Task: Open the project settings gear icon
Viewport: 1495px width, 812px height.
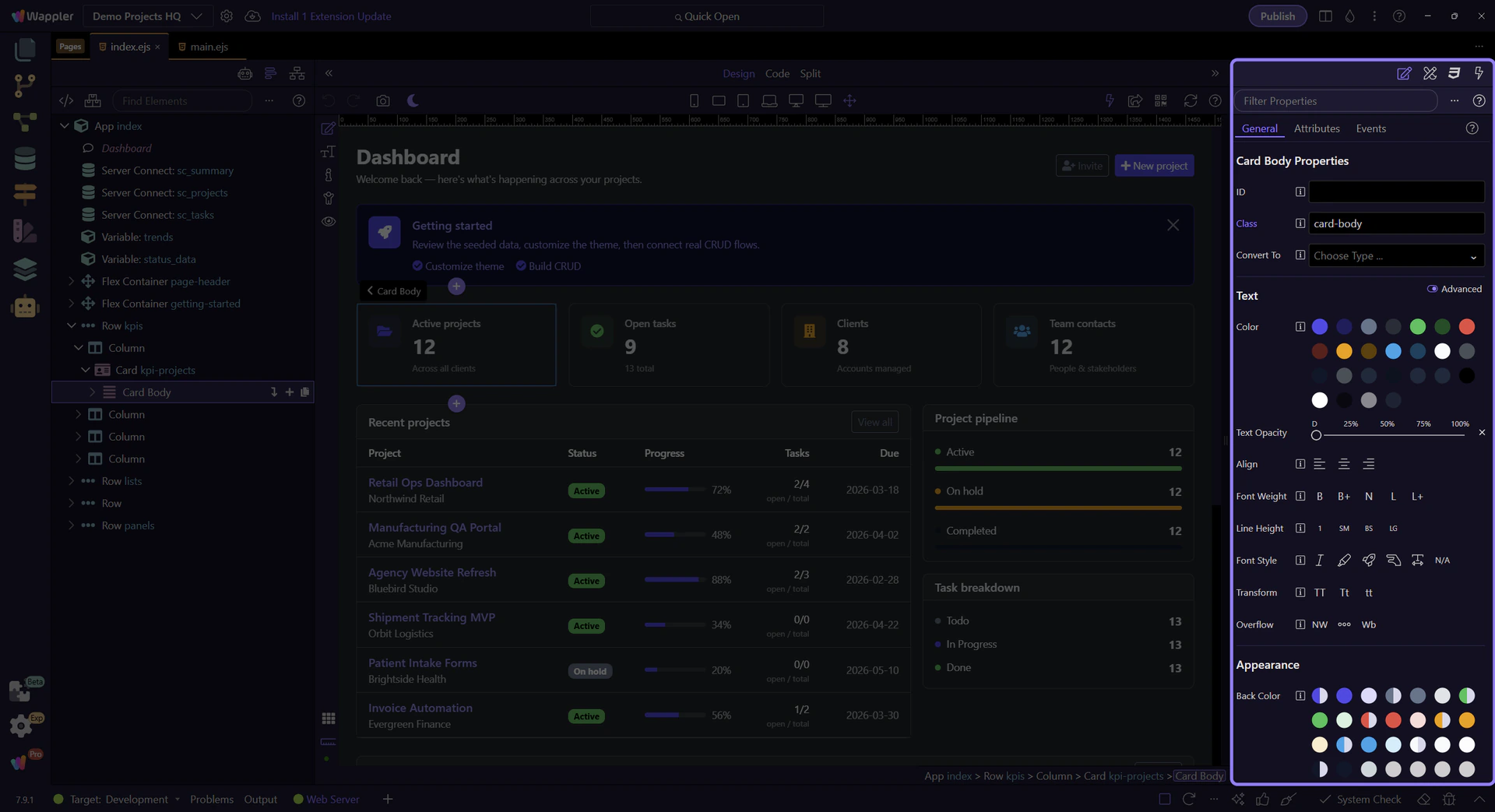Action: point(227,16)
